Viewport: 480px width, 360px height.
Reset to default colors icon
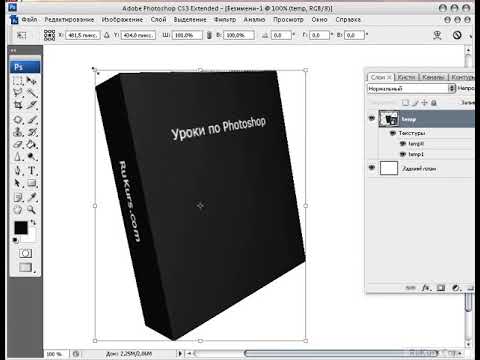tap(15, 240)
